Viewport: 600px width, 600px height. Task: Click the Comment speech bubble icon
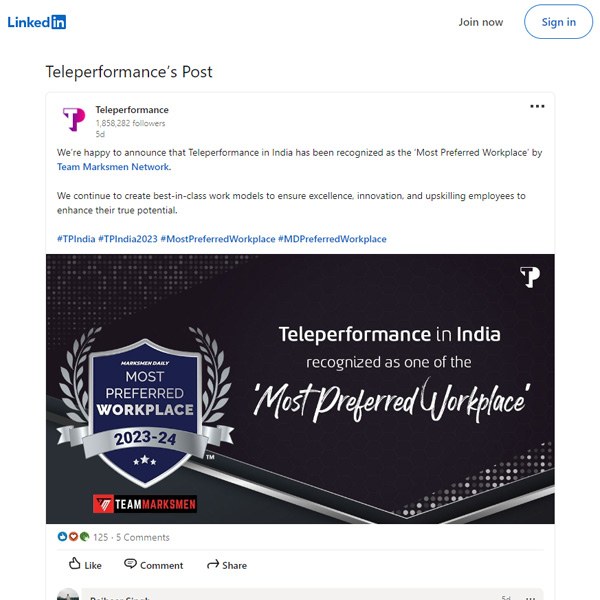130,564
